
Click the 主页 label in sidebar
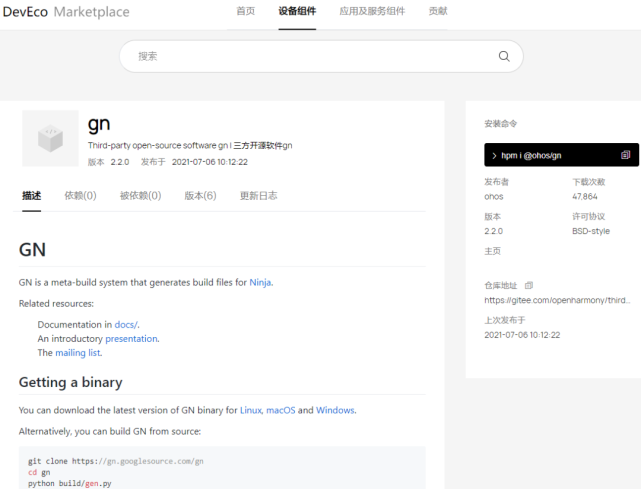492,251
